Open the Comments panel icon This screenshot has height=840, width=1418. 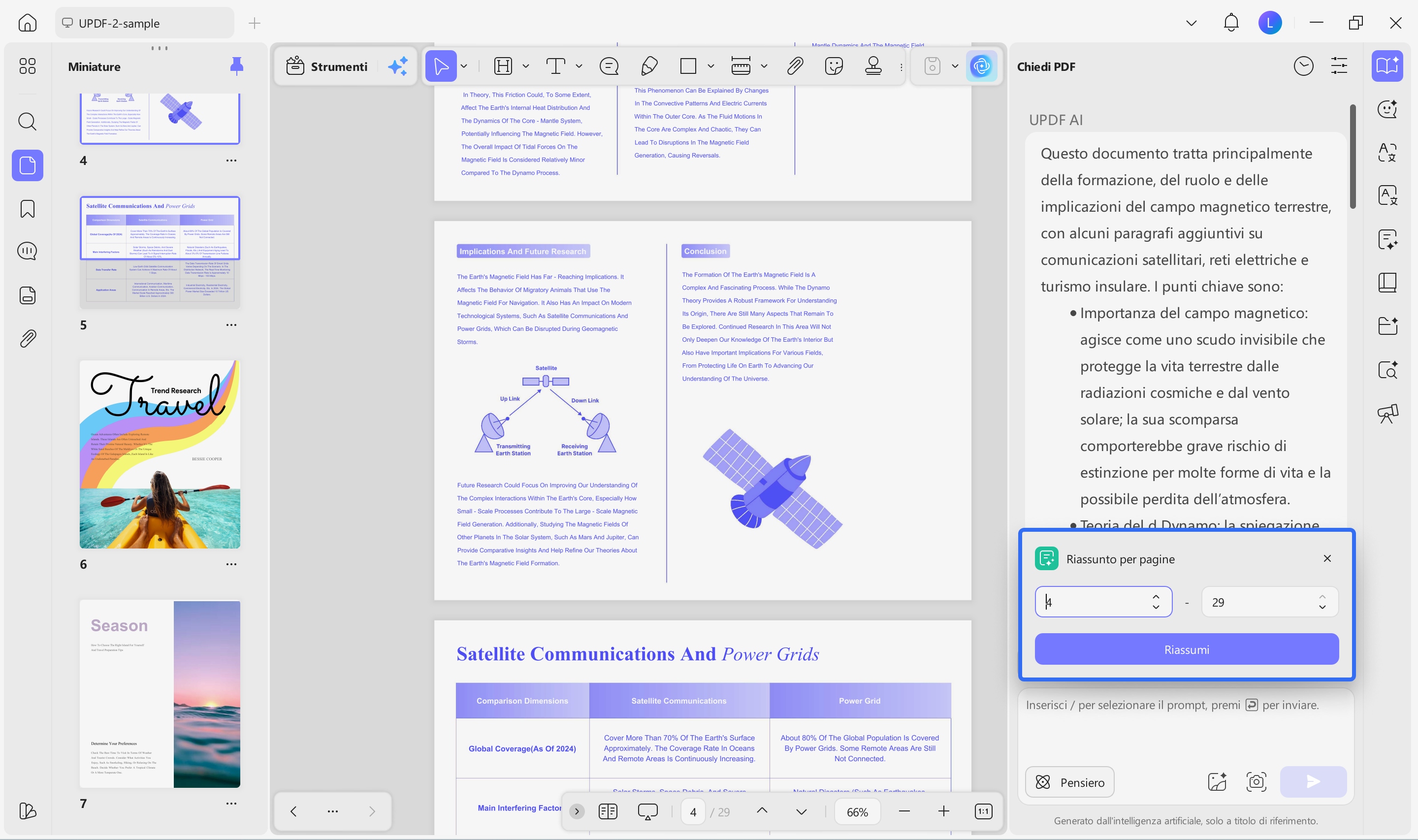(27, 251)
